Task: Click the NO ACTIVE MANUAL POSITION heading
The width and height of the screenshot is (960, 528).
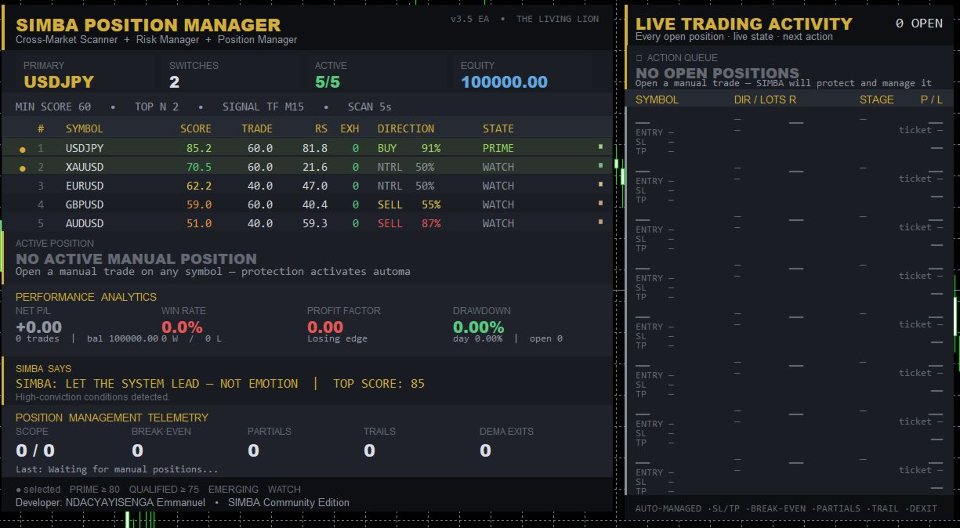Action: (x=136, y=259)
